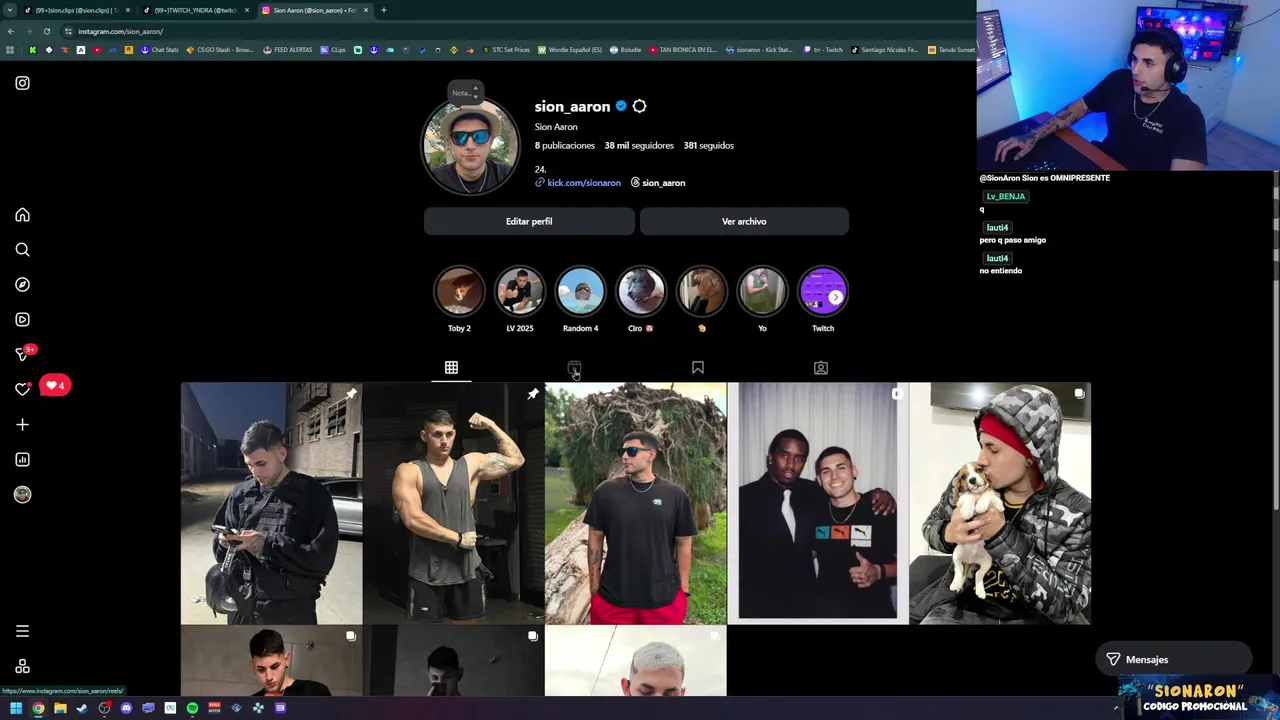View the 38 mil seguidores list
Viewport: 1280px width, 720px height.
coord(639,145)
